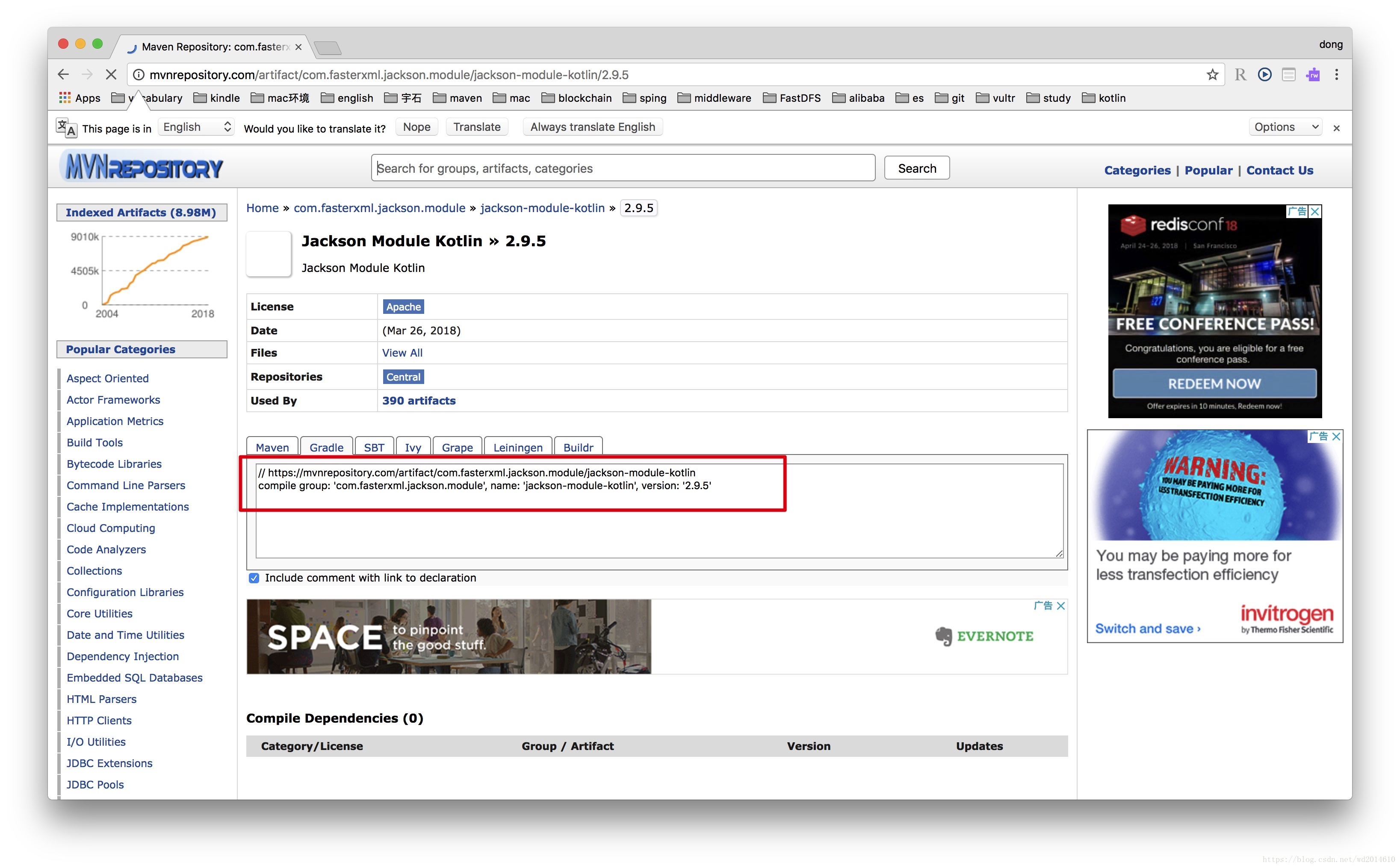This screenshot has height=868, width=1400.
Task: Open the study bookmarks folder
Action: 1048,98
